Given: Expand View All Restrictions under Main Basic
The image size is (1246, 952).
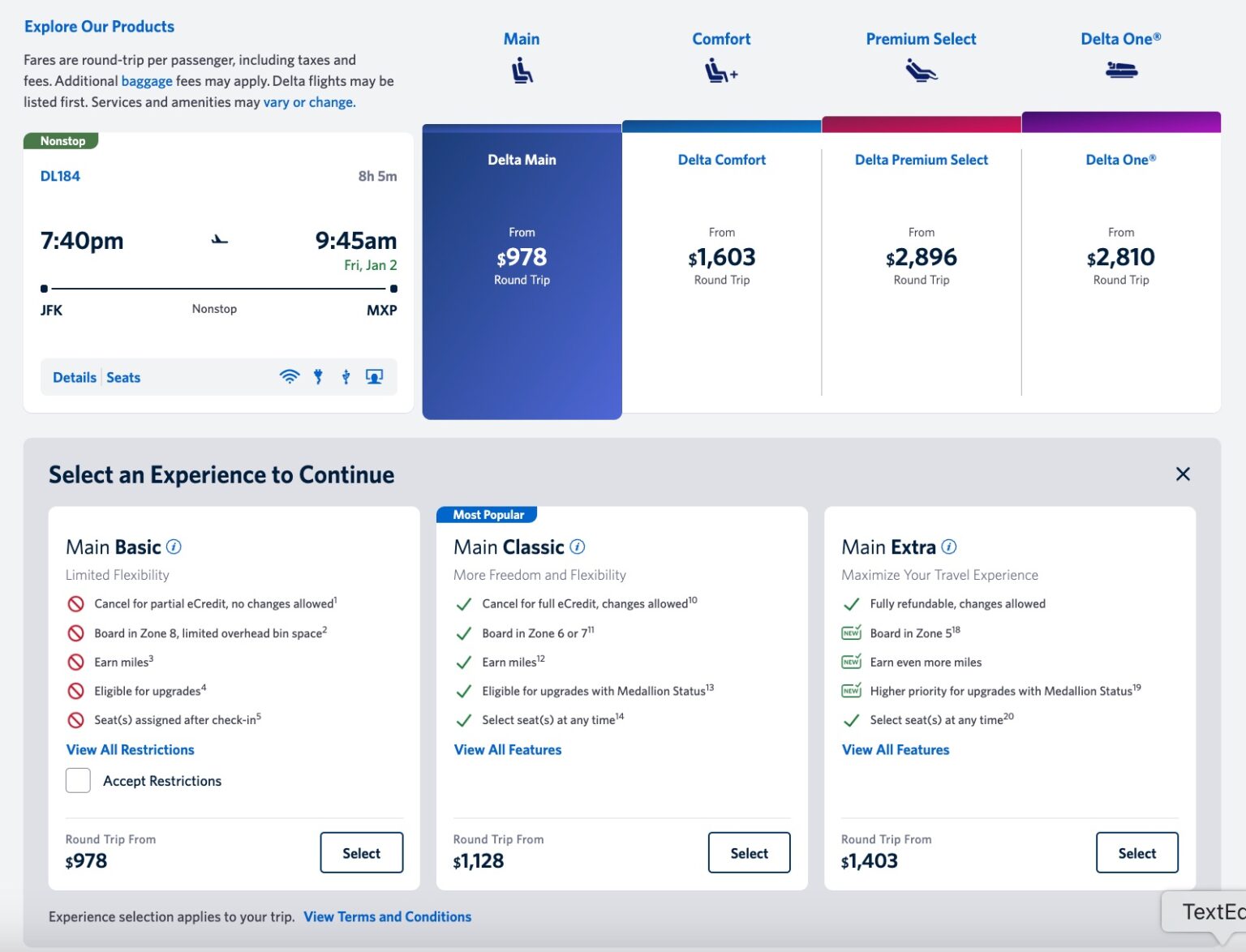Looking at the screenshot, I should click(x=130, y=749).
